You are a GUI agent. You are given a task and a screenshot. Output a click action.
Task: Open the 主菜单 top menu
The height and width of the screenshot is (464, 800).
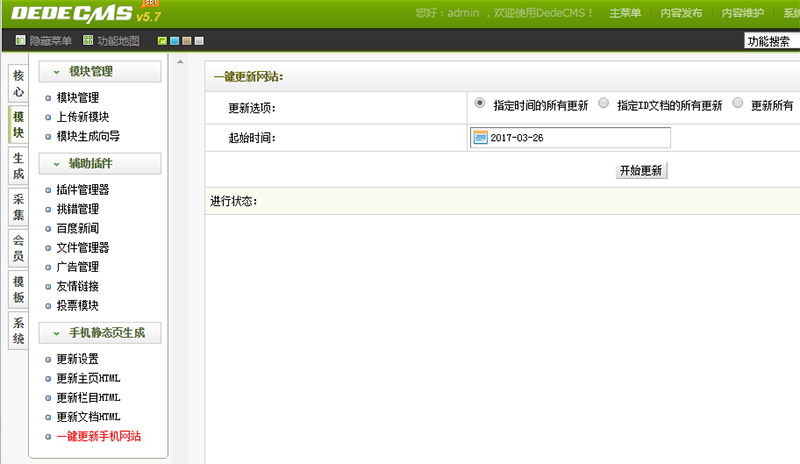coord(625,13)
